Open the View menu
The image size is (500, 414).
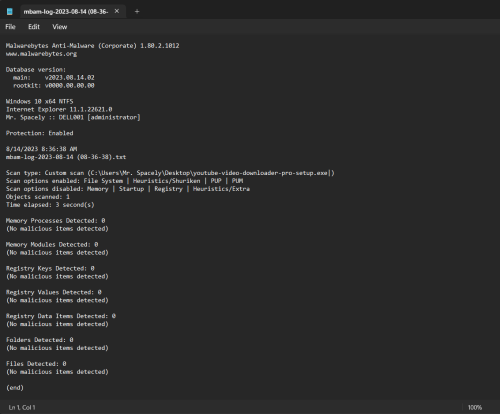[x=60, y=27]
